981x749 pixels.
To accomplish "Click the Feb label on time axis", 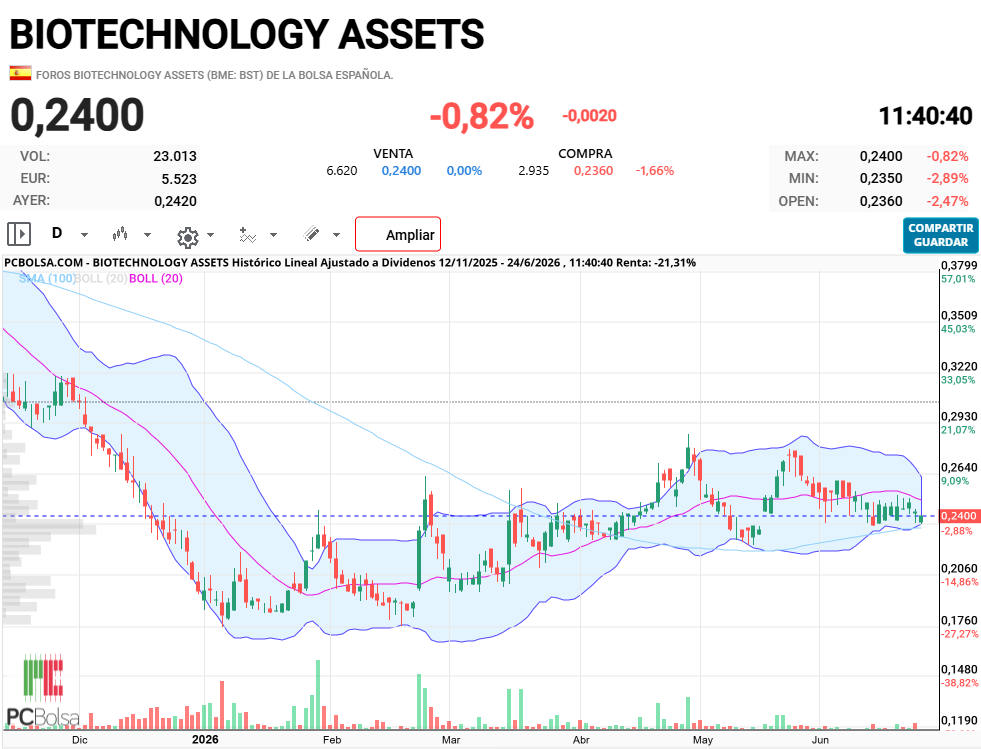I will [x=332, y=740].
